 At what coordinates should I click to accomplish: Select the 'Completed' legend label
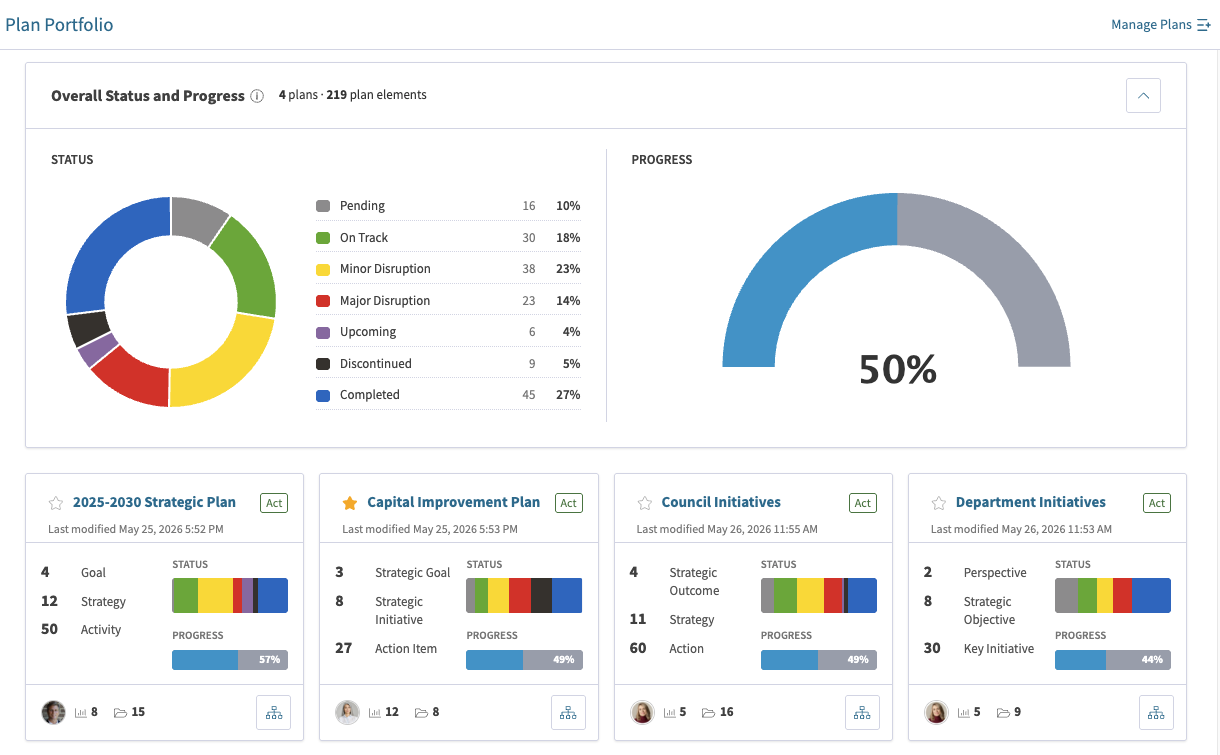370,395
